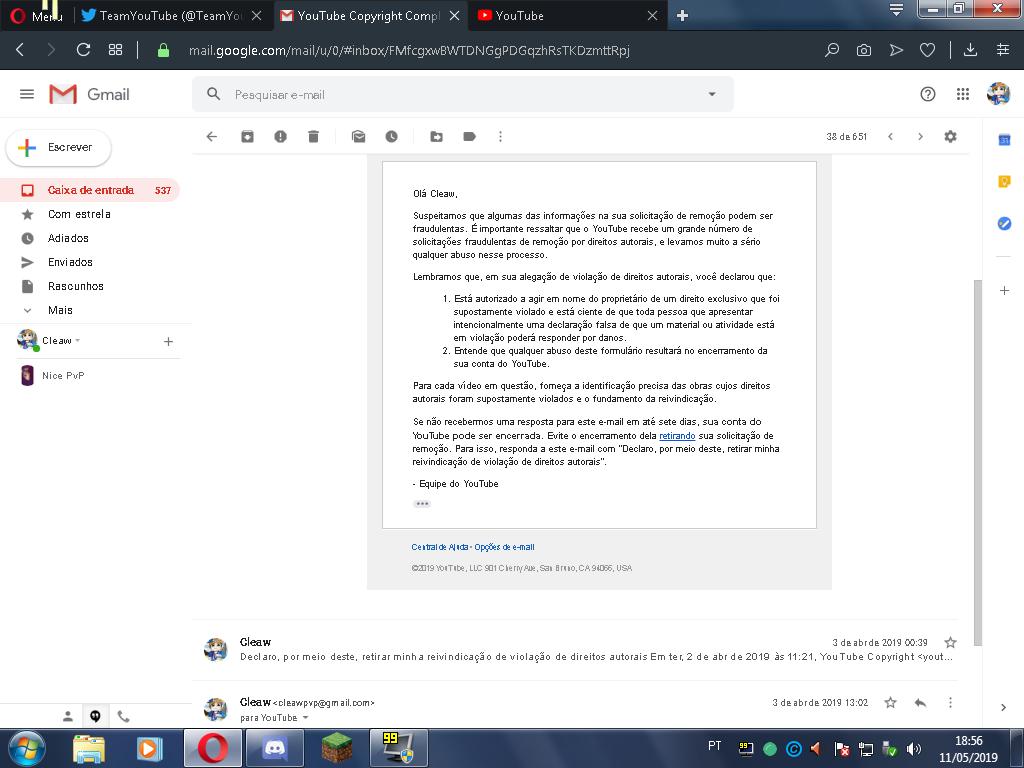Open Keep notes side panel icon

pyautogui.click(x=1004, y=182)
